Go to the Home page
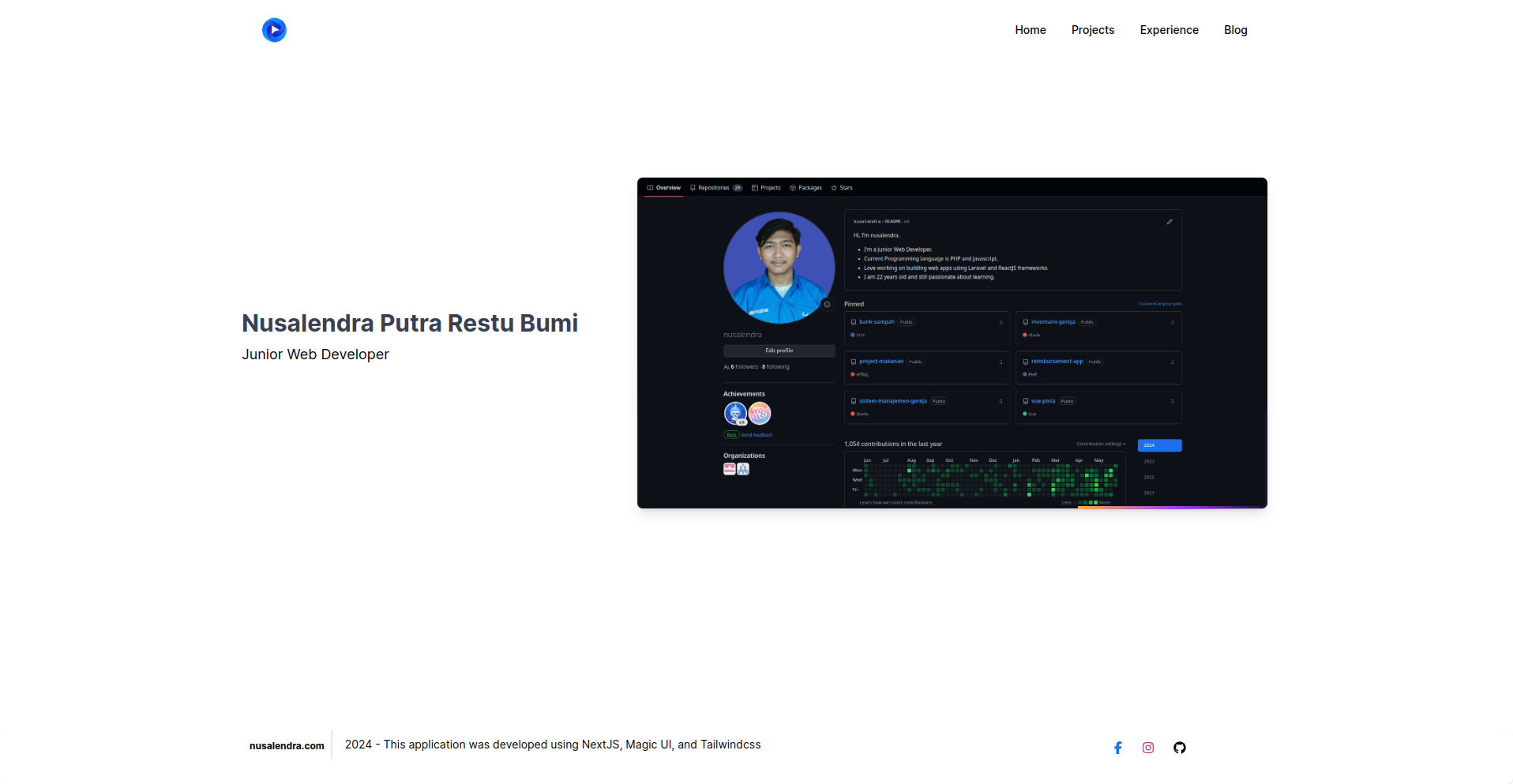The width and height of the screenshot is (1513, 784). point(1030,30)
